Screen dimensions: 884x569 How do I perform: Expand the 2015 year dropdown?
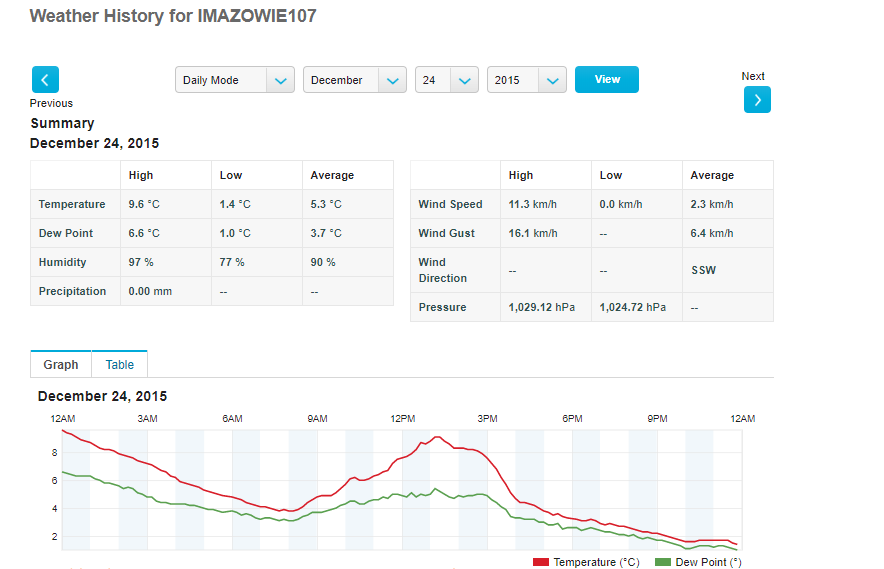click(x=526, y=80)
